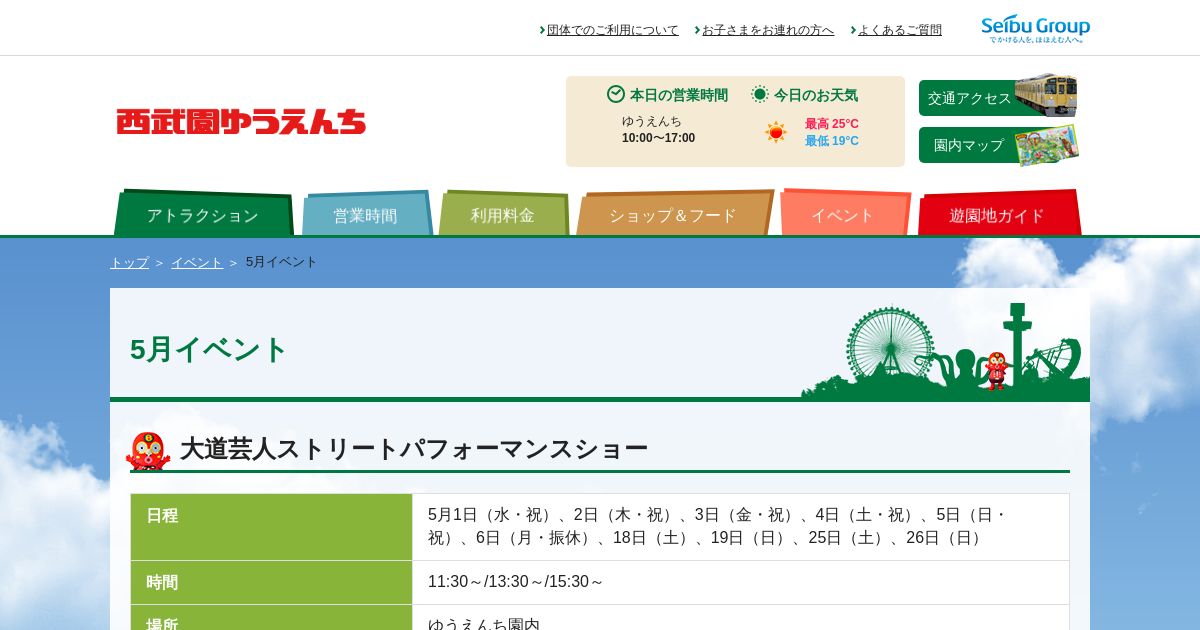
Task: Click the 5月イベント page heading
Action: coord(209,349)
